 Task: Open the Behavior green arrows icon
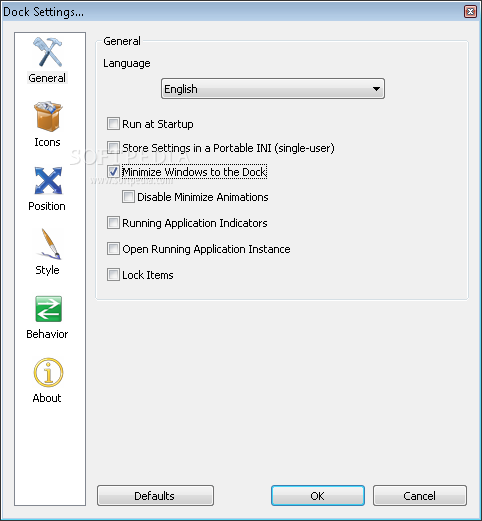coord(48,309)
